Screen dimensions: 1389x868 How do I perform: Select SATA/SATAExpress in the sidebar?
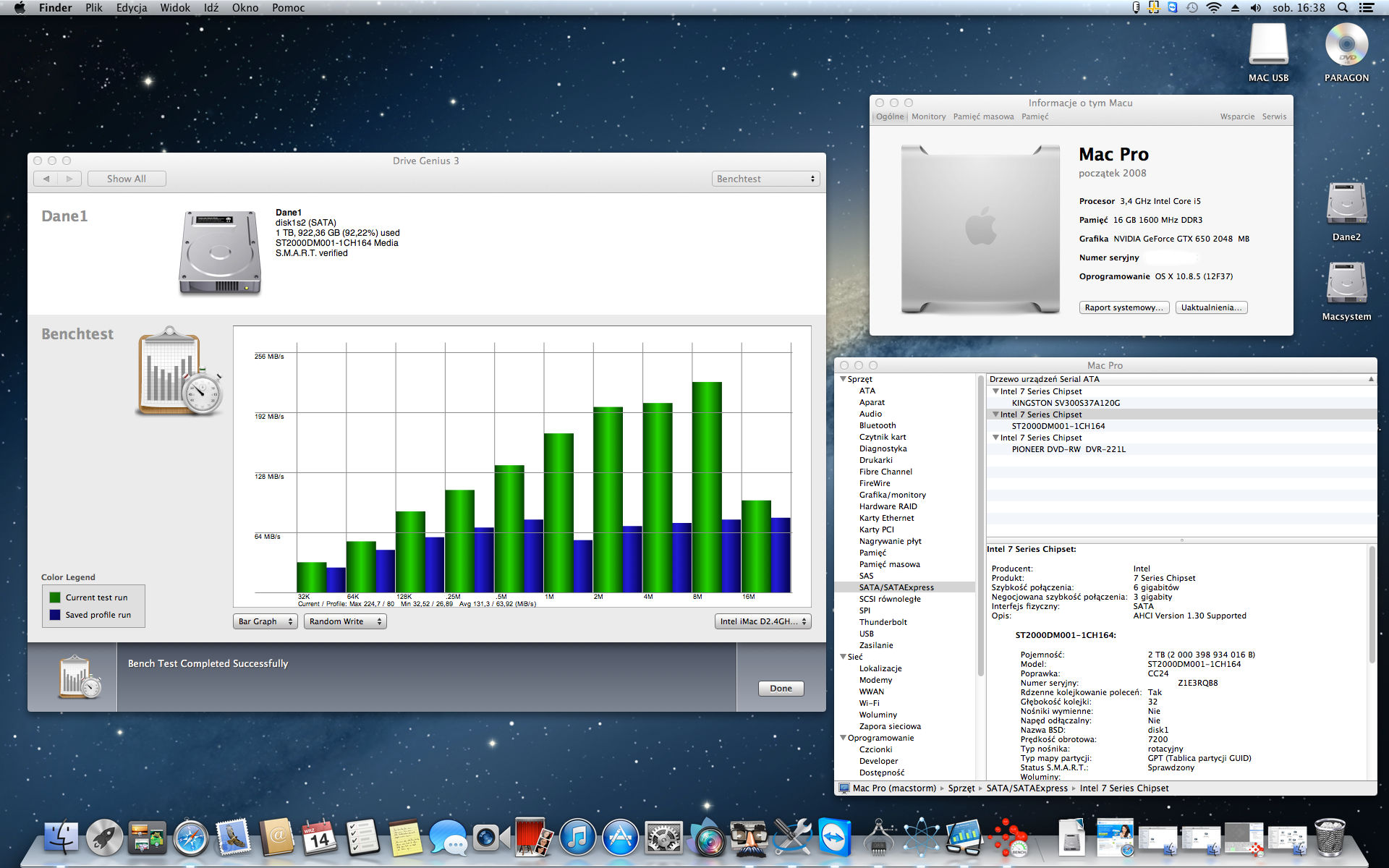point(904,587)
